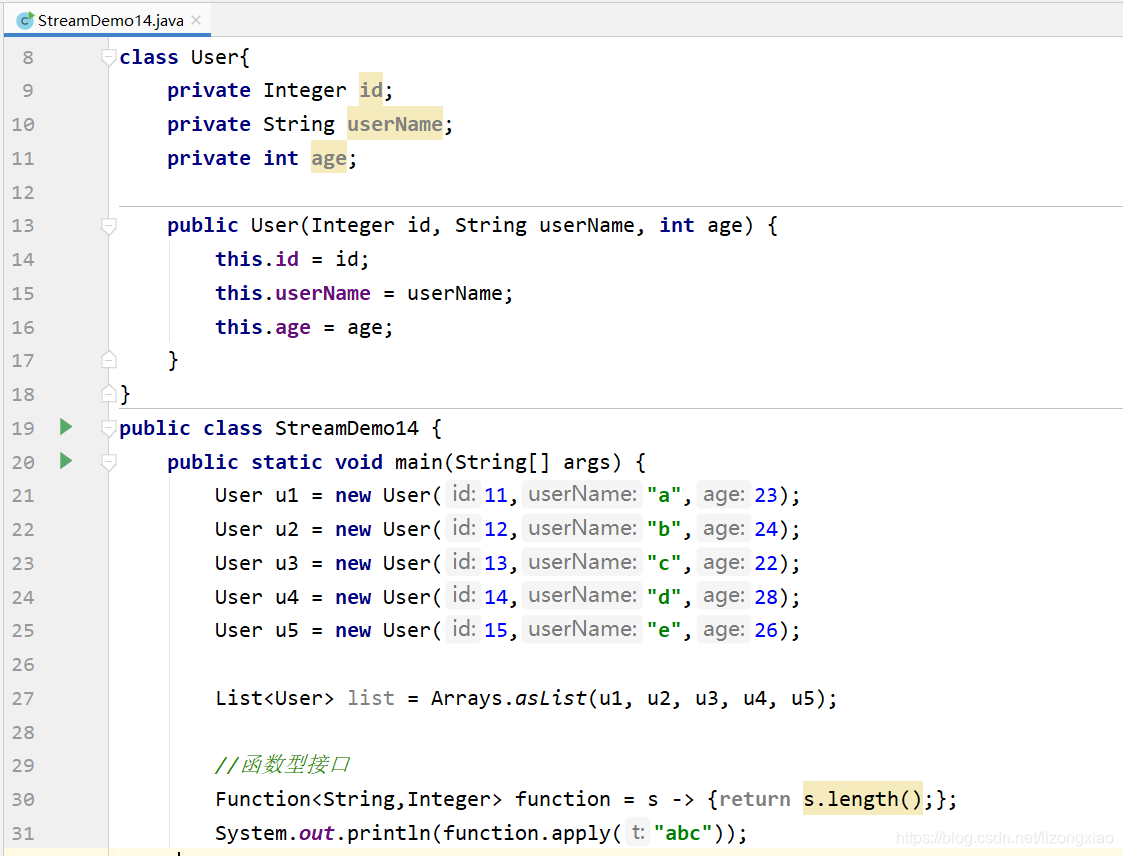Close the StreamDemo14.java tab

pos(196,20)
